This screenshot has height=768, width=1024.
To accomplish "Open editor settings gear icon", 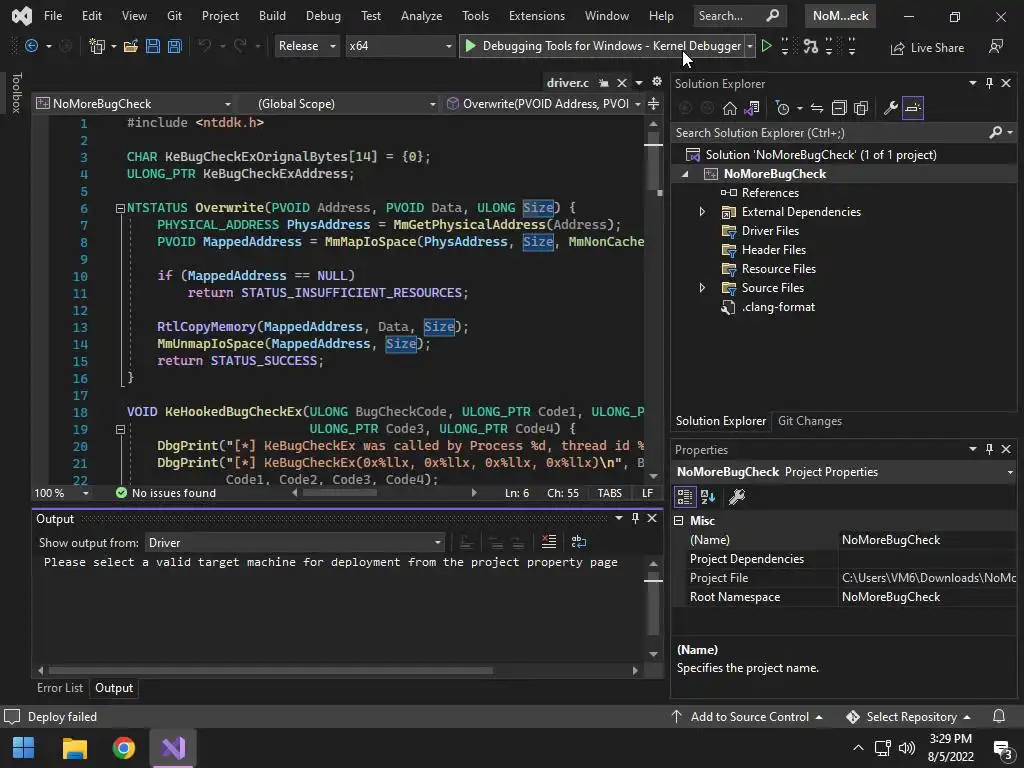I will click(656, 82).
